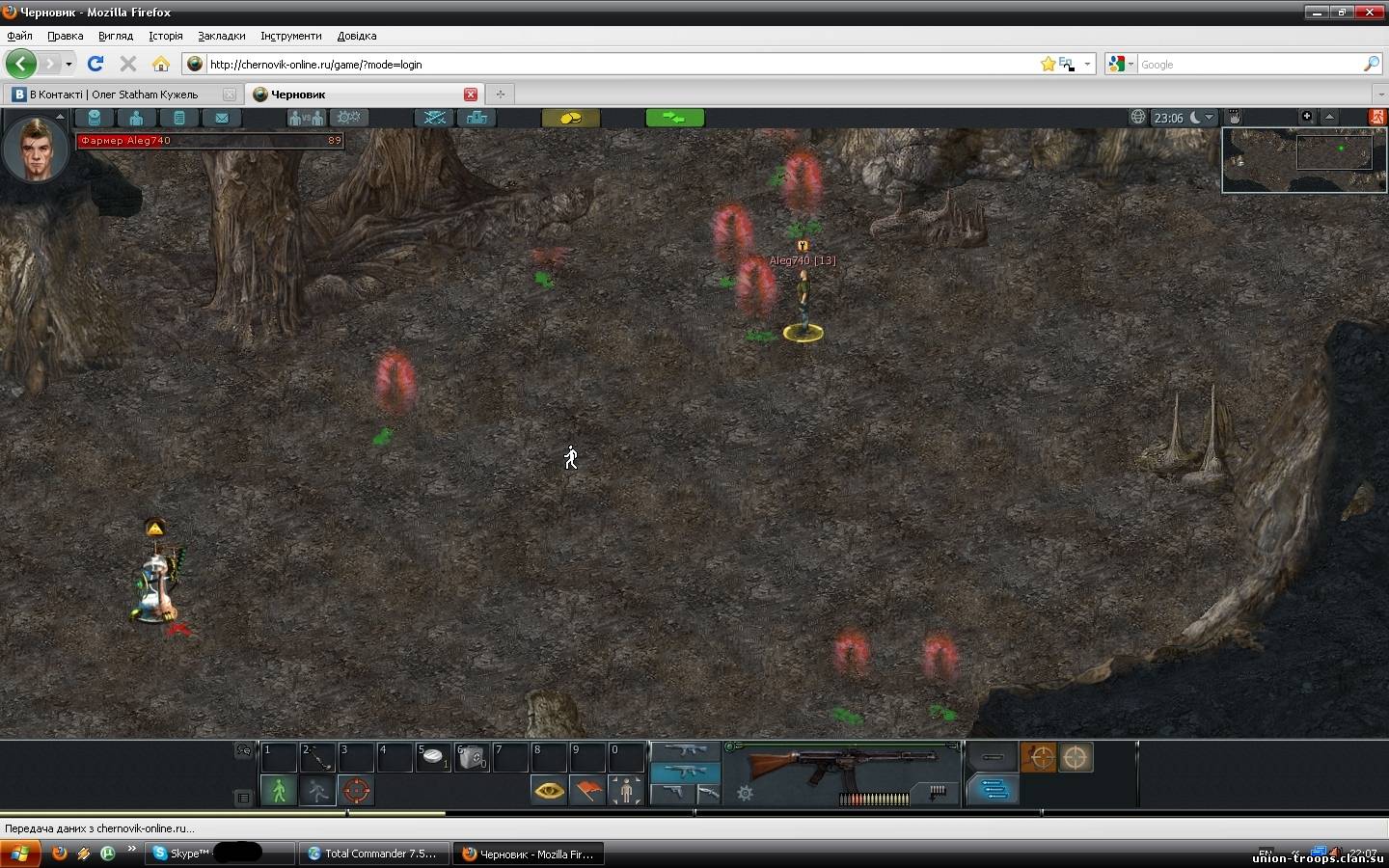The height and width of the screenshot is (868, 1389).
Task: Select the knife weapon slot
Action: (708, 793)
